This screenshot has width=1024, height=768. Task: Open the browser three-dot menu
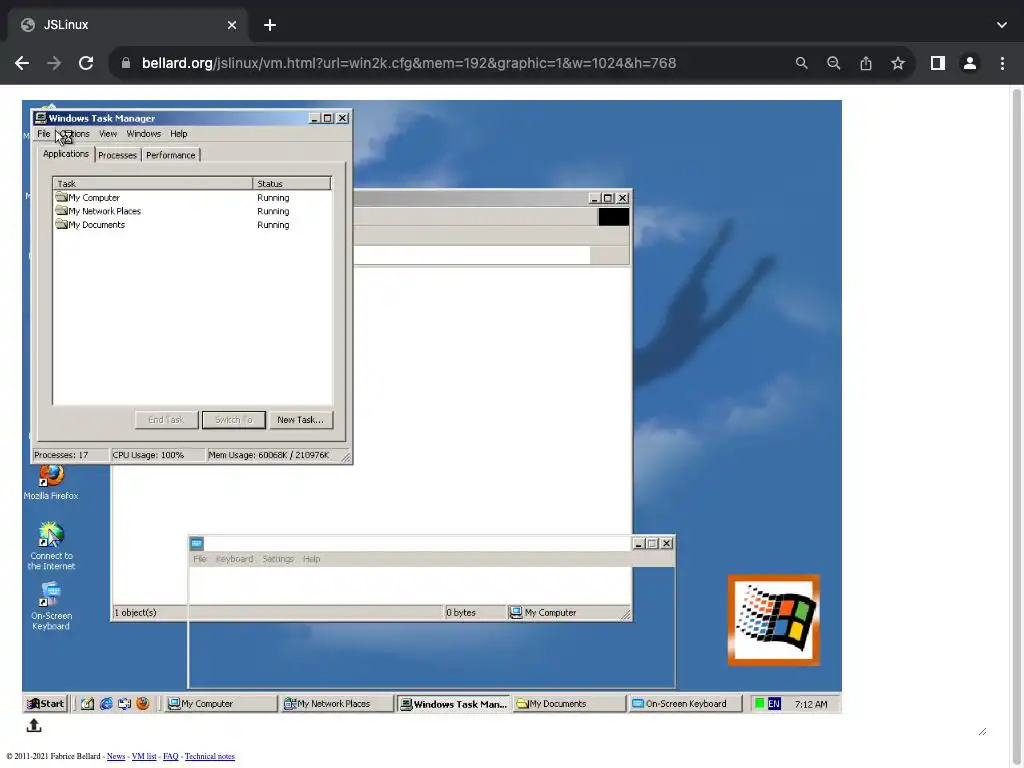click(x=1002, y=63)
